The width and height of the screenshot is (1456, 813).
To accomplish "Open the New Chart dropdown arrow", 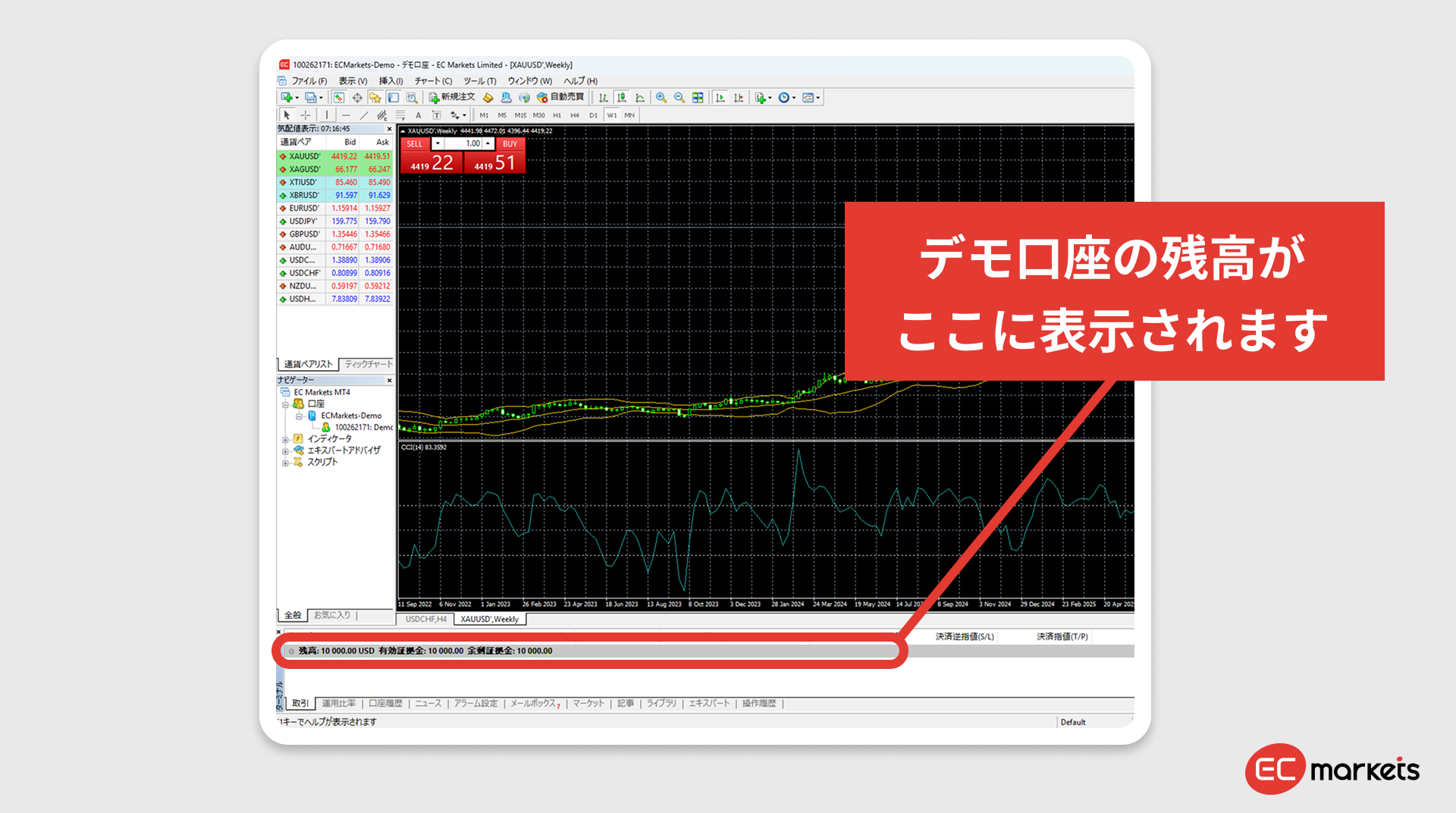I will [x=297, y=97].
